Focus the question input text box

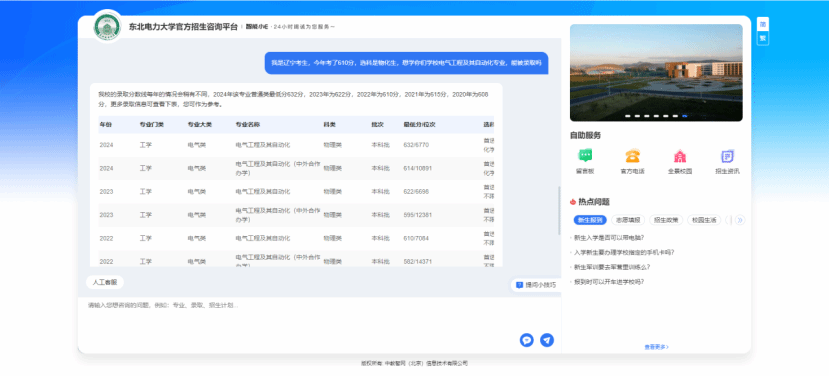[x=319, y=314]
